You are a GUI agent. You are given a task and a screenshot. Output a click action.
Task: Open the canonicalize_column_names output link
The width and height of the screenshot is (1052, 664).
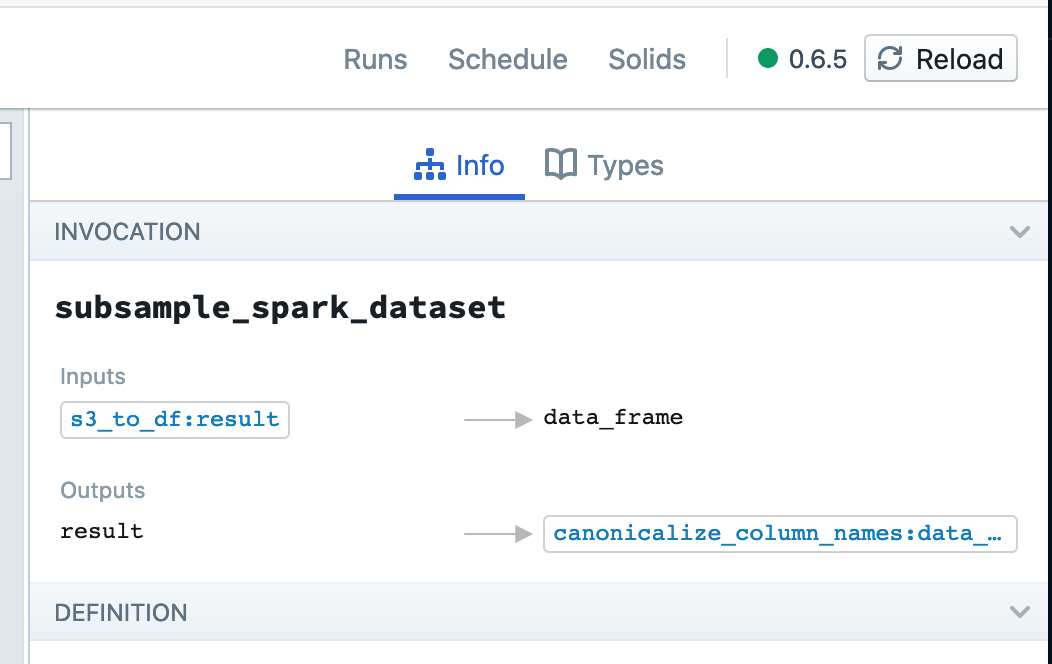click(779, 533)
